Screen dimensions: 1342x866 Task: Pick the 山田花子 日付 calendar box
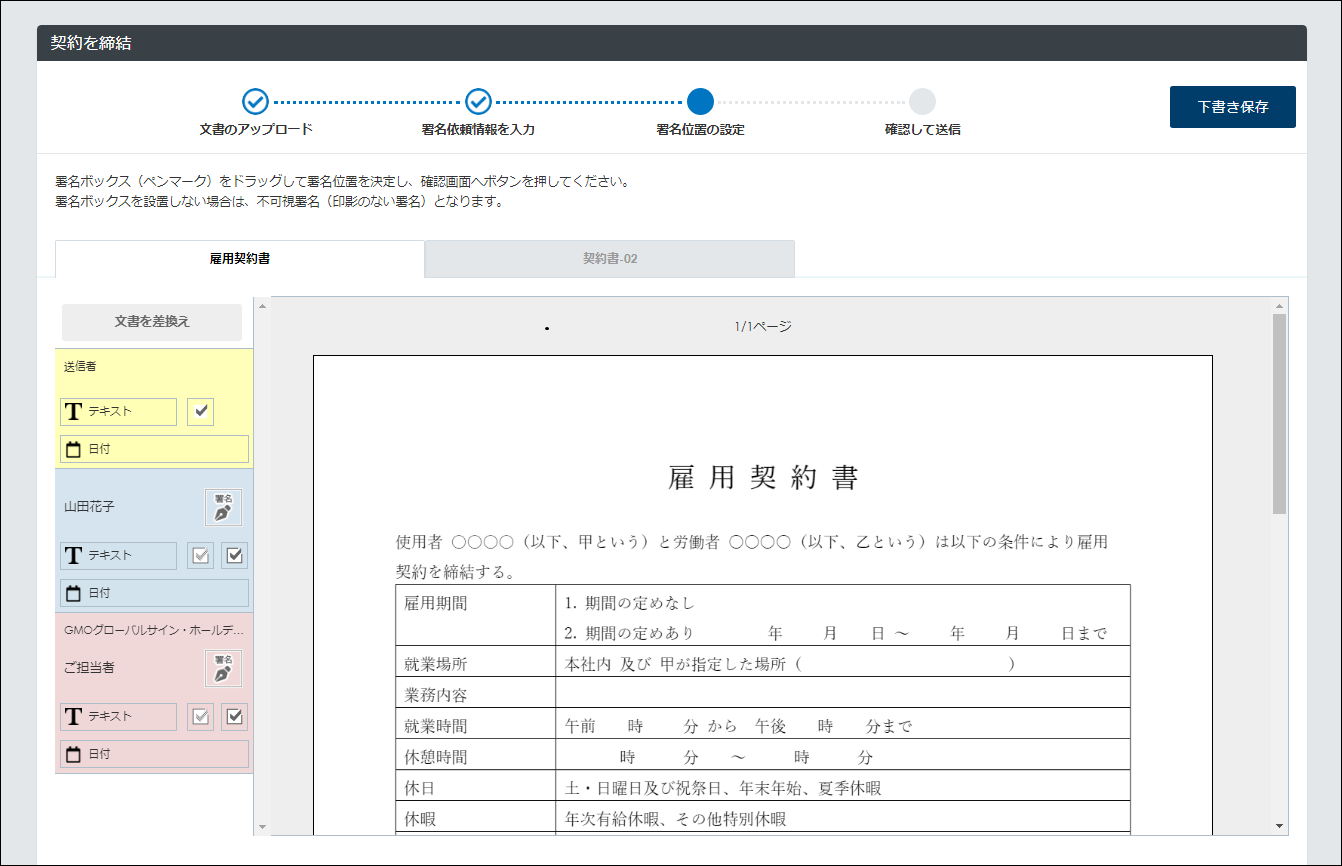click(154, 593)
